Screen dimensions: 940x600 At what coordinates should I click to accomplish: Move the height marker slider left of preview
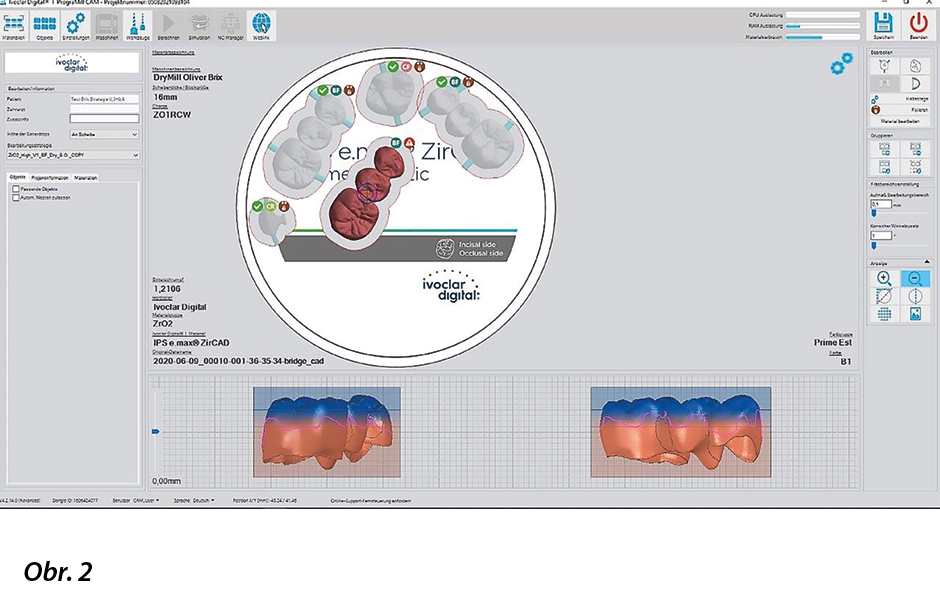(x=155, y=432)
